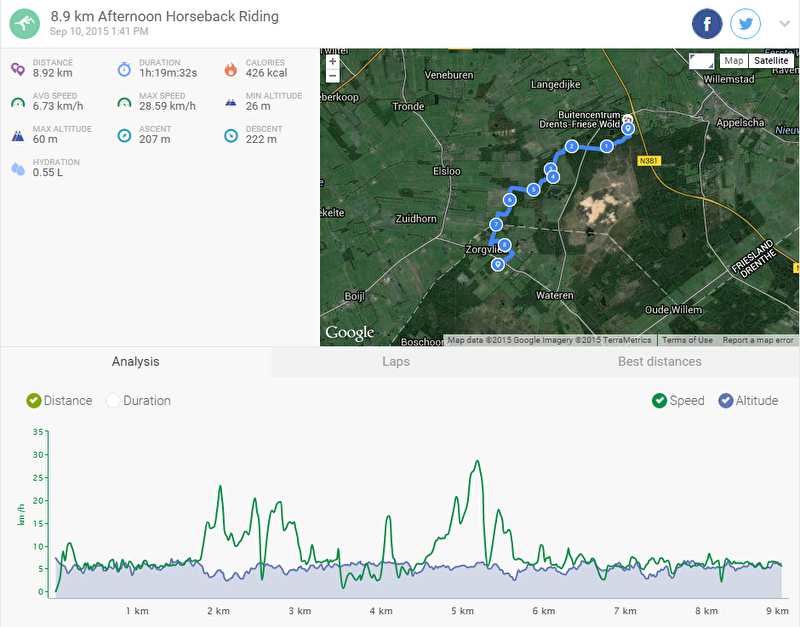Click the ascent compass icon
The image size is (800, 627).
[x=124, y=136]
